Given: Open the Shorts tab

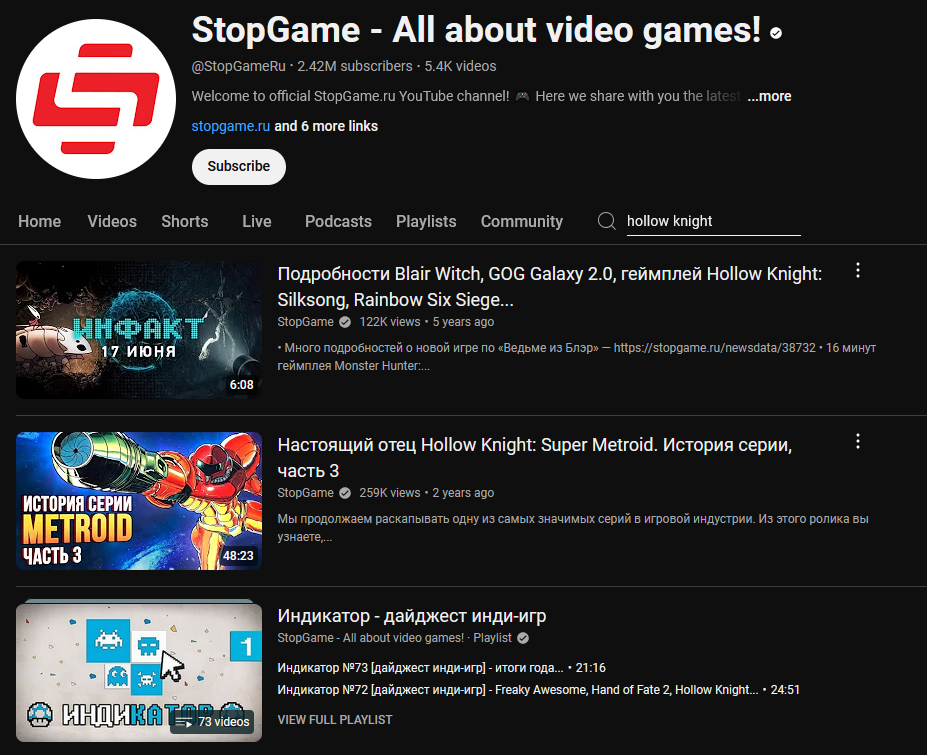Looking at the screenshot, I should coord(184,221).
